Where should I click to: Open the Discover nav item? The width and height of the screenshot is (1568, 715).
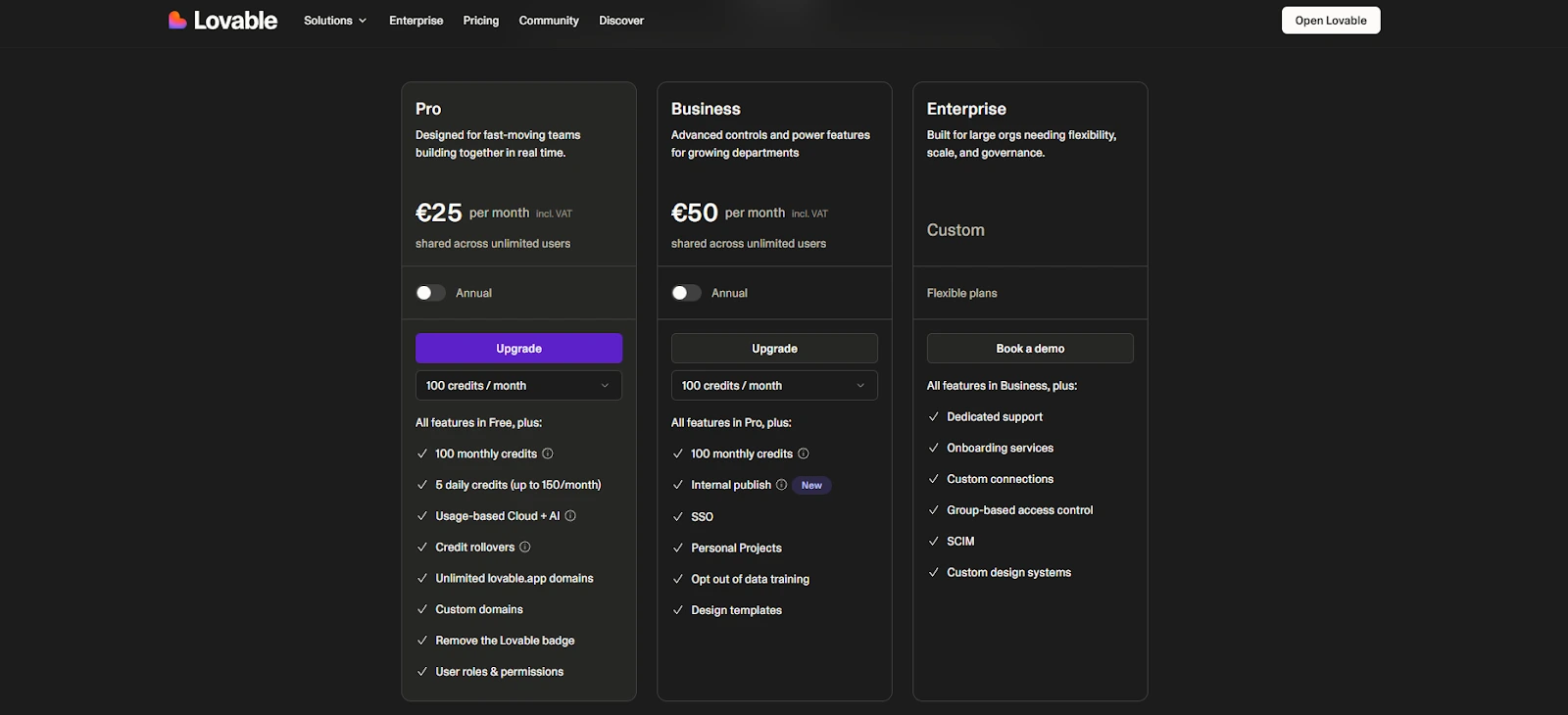coord(621,21)
